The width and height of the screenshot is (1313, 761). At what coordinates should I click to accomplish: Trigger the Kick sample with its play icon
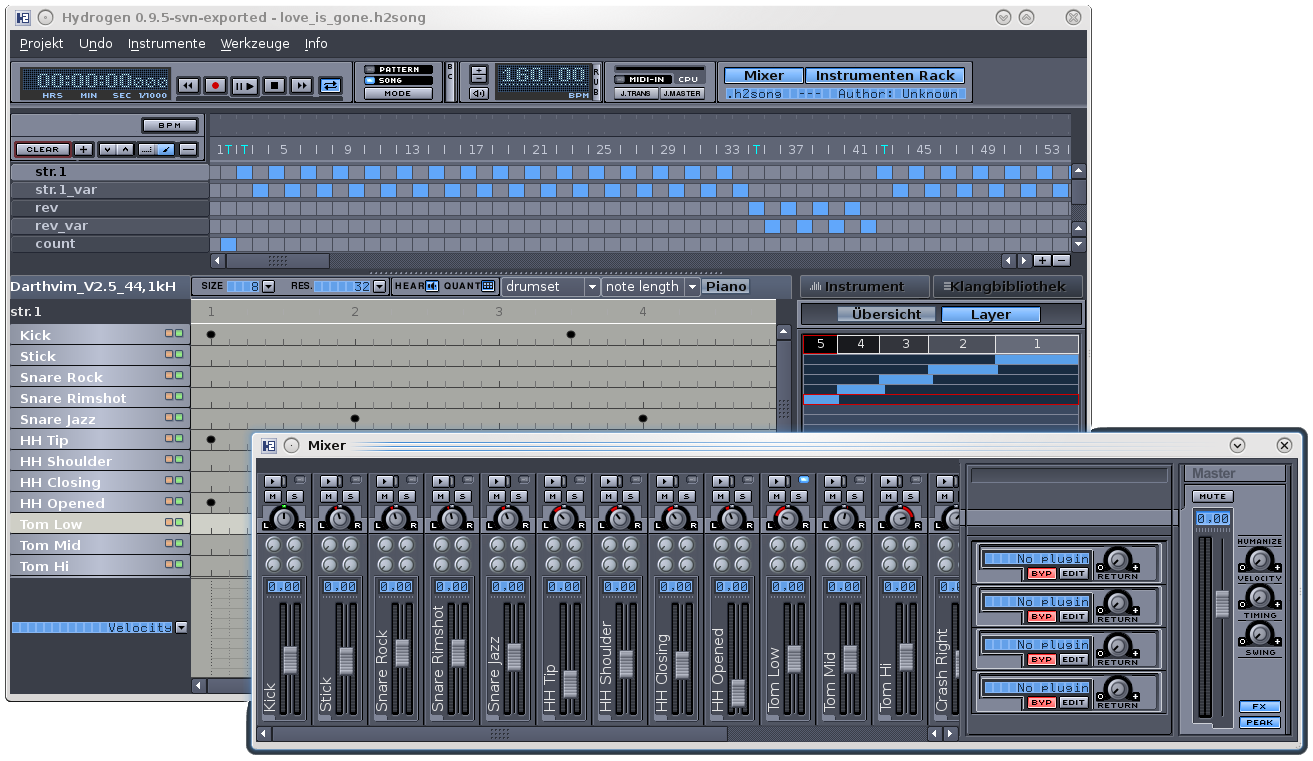[272, 481]
